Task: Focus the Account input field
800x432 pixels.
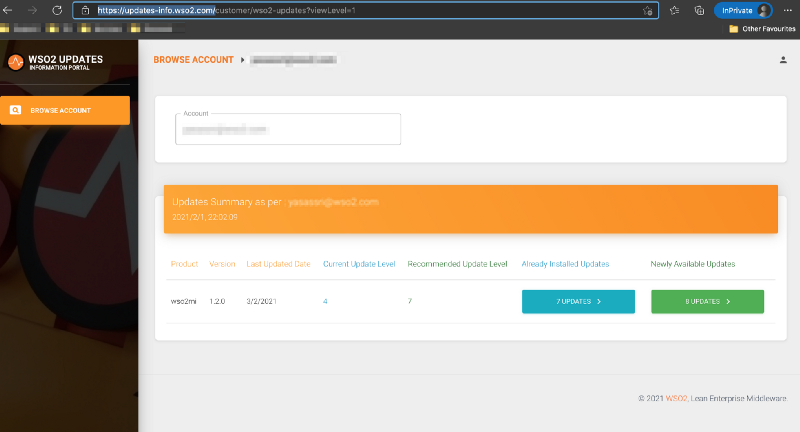Action: tap(288, 130)
